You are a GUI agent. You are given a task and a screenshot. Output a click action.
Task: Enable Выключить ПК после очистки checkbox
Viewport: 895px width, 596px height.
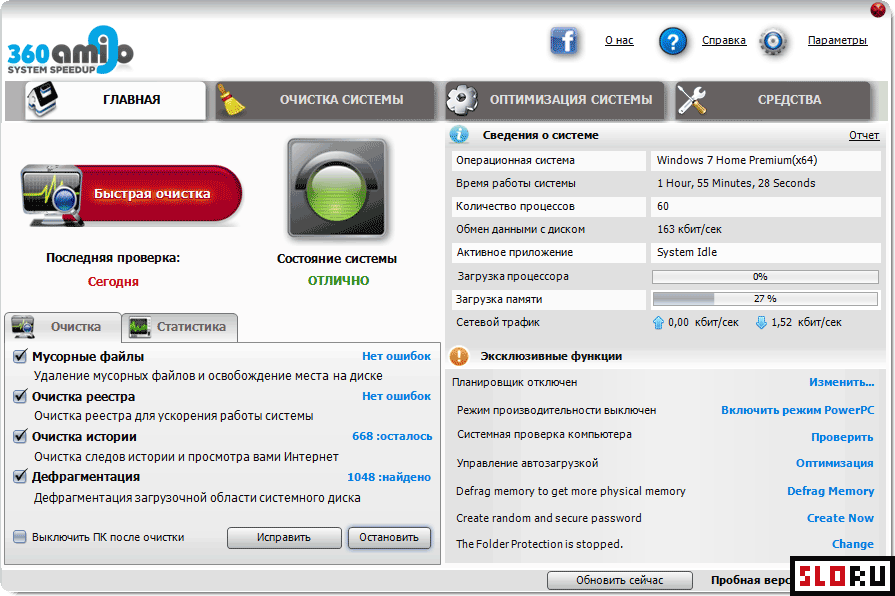tap(20, 537)
